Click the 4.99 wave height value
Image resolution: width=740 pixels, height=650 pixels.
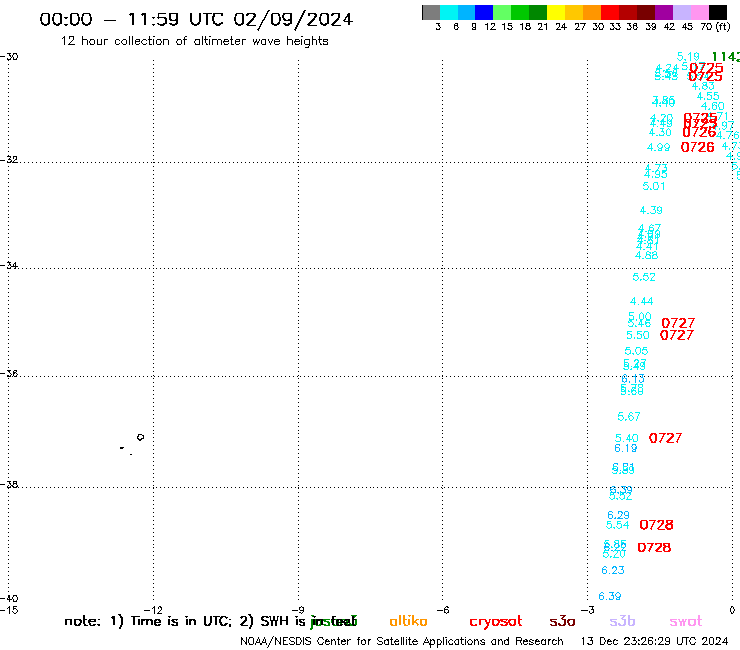(659, 147)
